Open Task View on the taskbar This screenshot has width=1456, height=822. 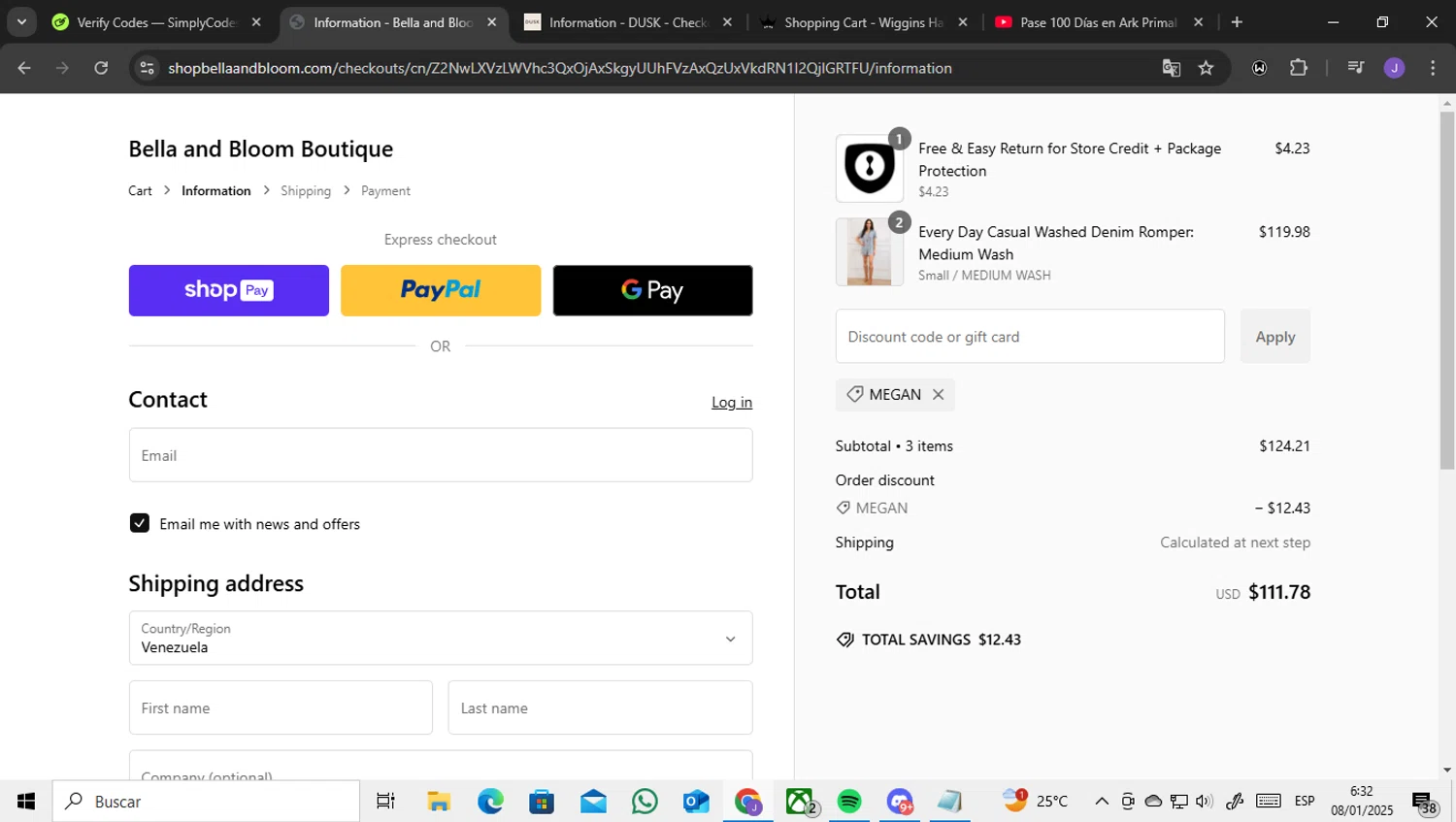click(385, 802)
